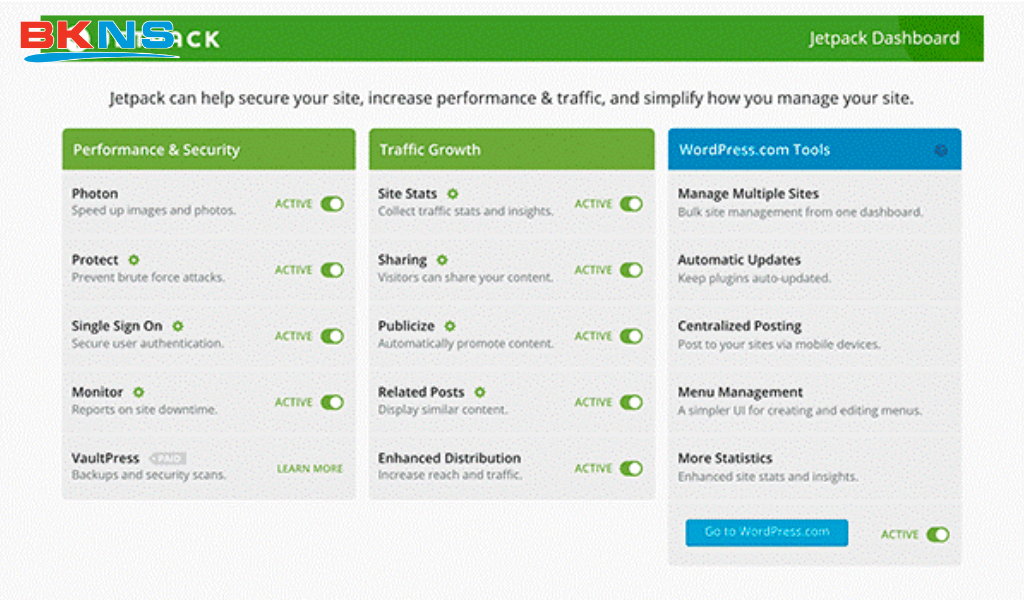Switch off the Monitor toggle
Image resolution: width=1024 pixels, height=600 pixels.
pyautogui.click(x=332, y=402)
